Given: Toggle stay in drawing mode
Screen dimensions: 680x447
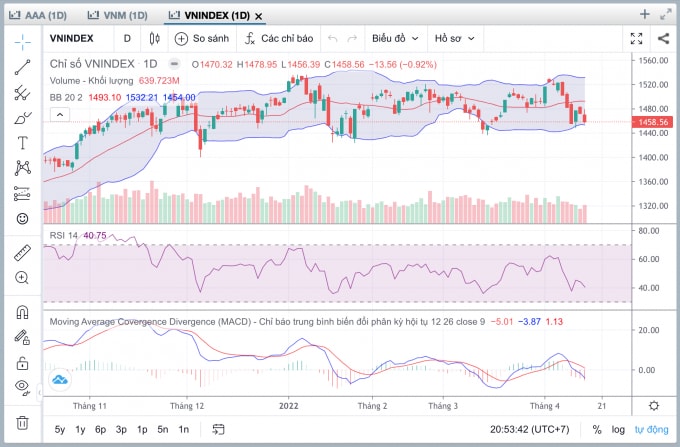Looking at the screenshot, I should click(x=23, y=337).
